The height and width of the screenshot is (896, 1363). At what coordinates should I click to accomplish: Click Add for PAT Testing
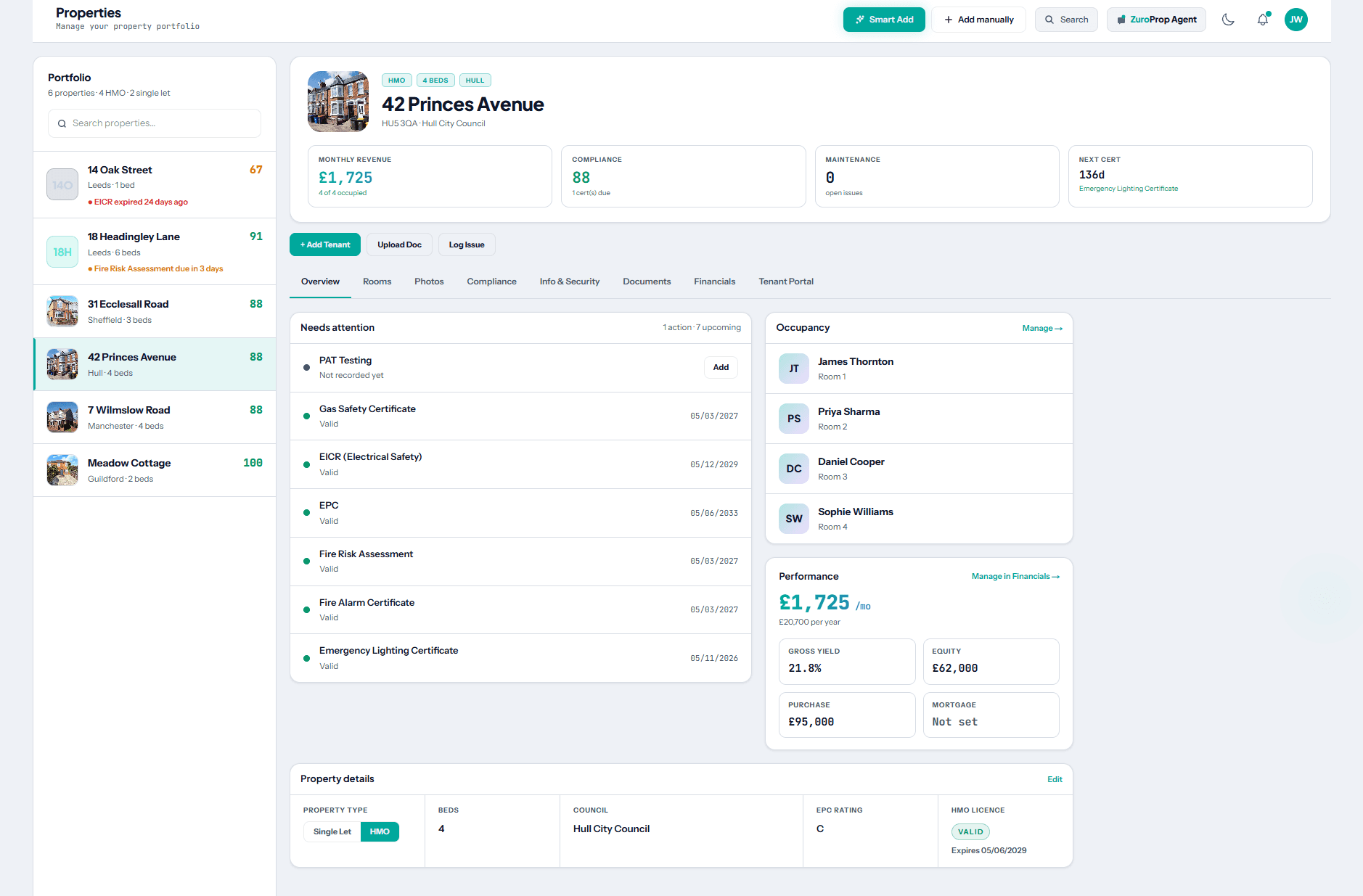(721, 368)
